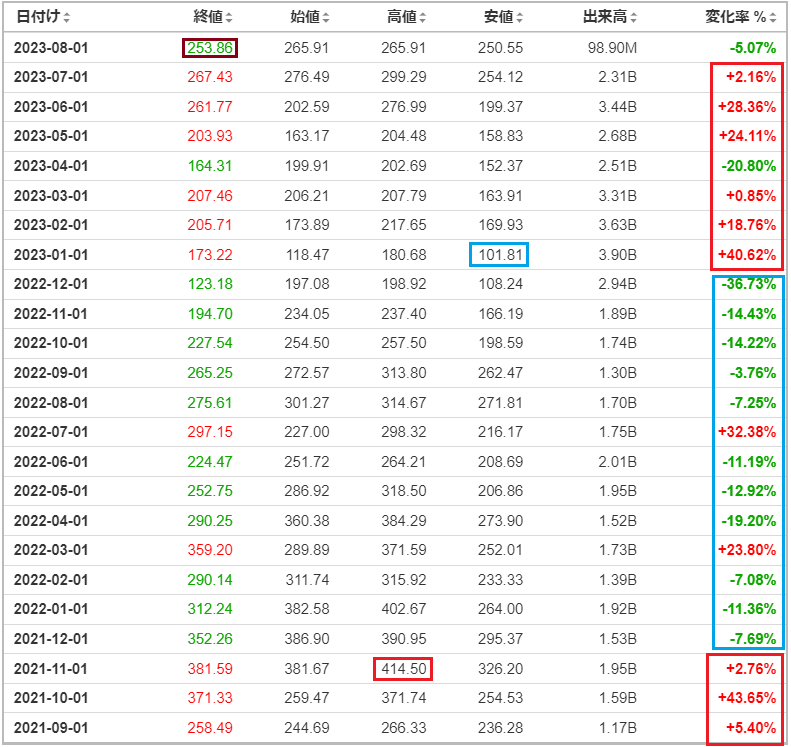Sort by the 高値 column header
Viewport: 791px width, 747px height.
click(x=407, y=17)
